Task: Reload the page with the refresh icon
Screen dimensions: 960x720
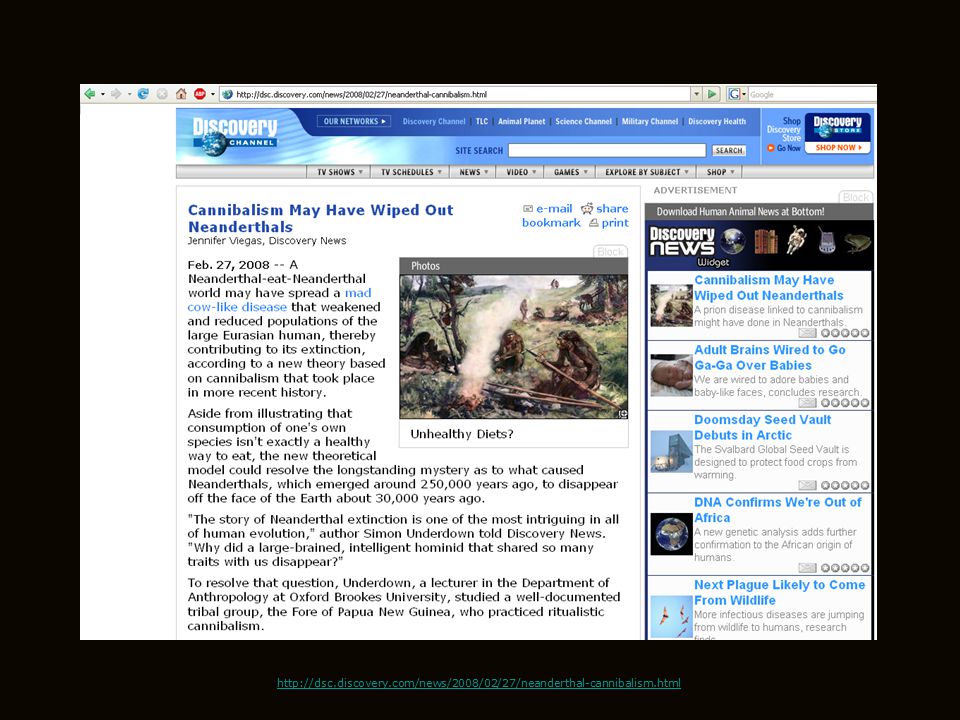Action: [x=143, y=94]
